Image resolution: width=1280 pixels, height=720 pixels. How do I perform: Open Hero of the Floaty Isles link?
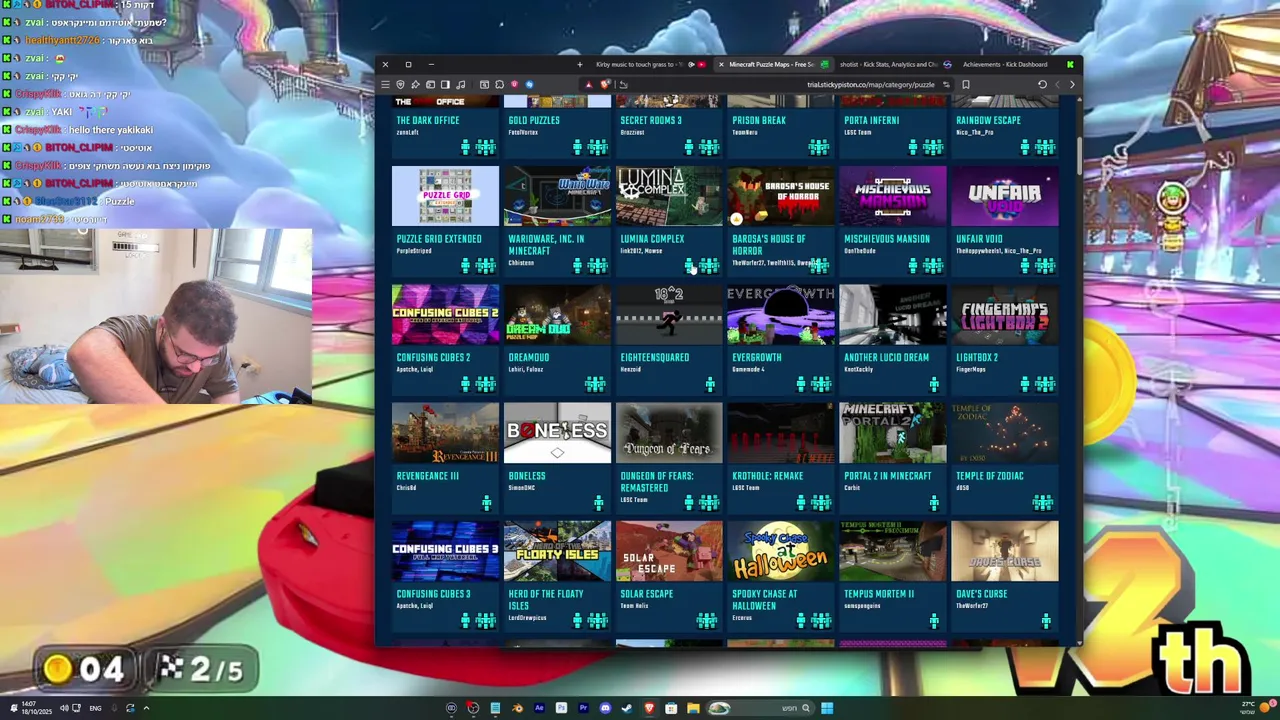tap(546, 600)
